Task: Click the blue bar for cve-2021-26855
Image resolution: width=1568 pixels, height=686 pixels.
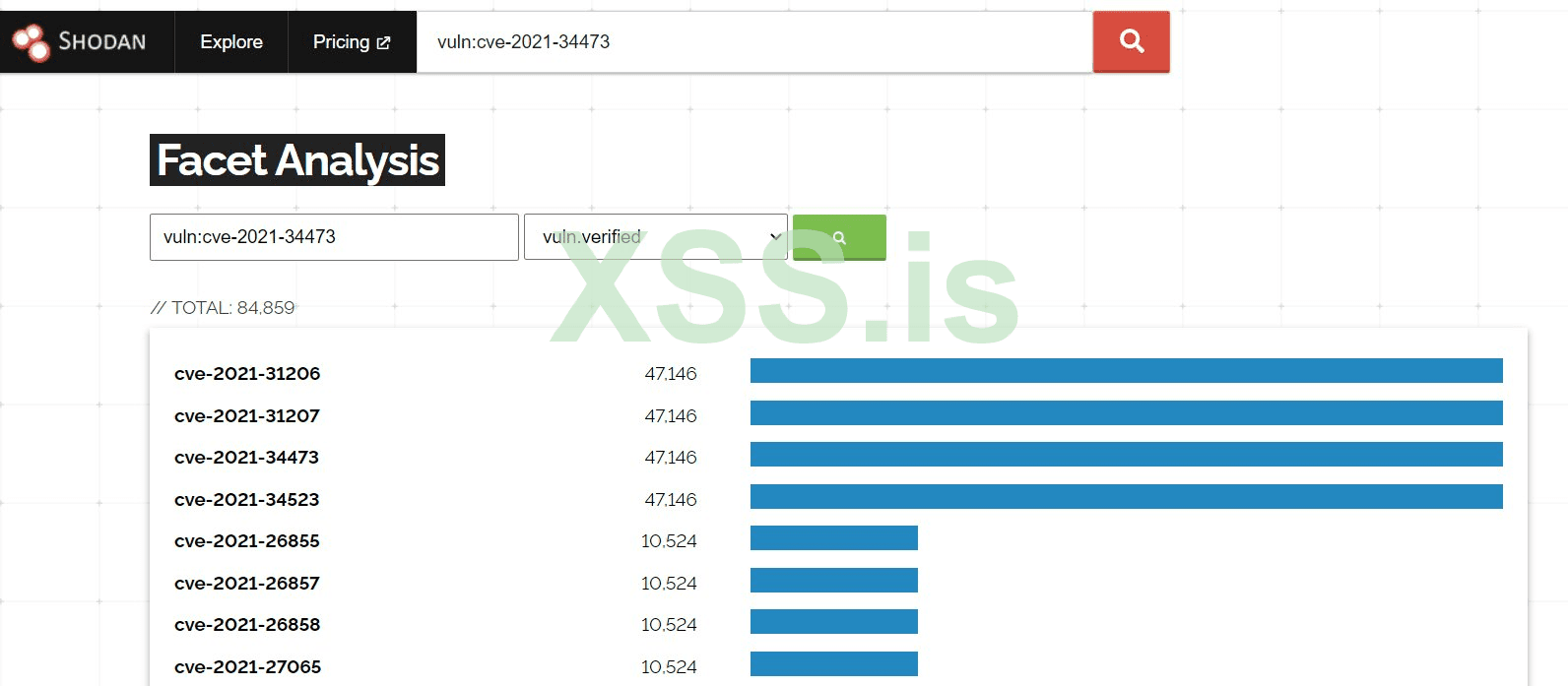Action: [x=834, y=537]
